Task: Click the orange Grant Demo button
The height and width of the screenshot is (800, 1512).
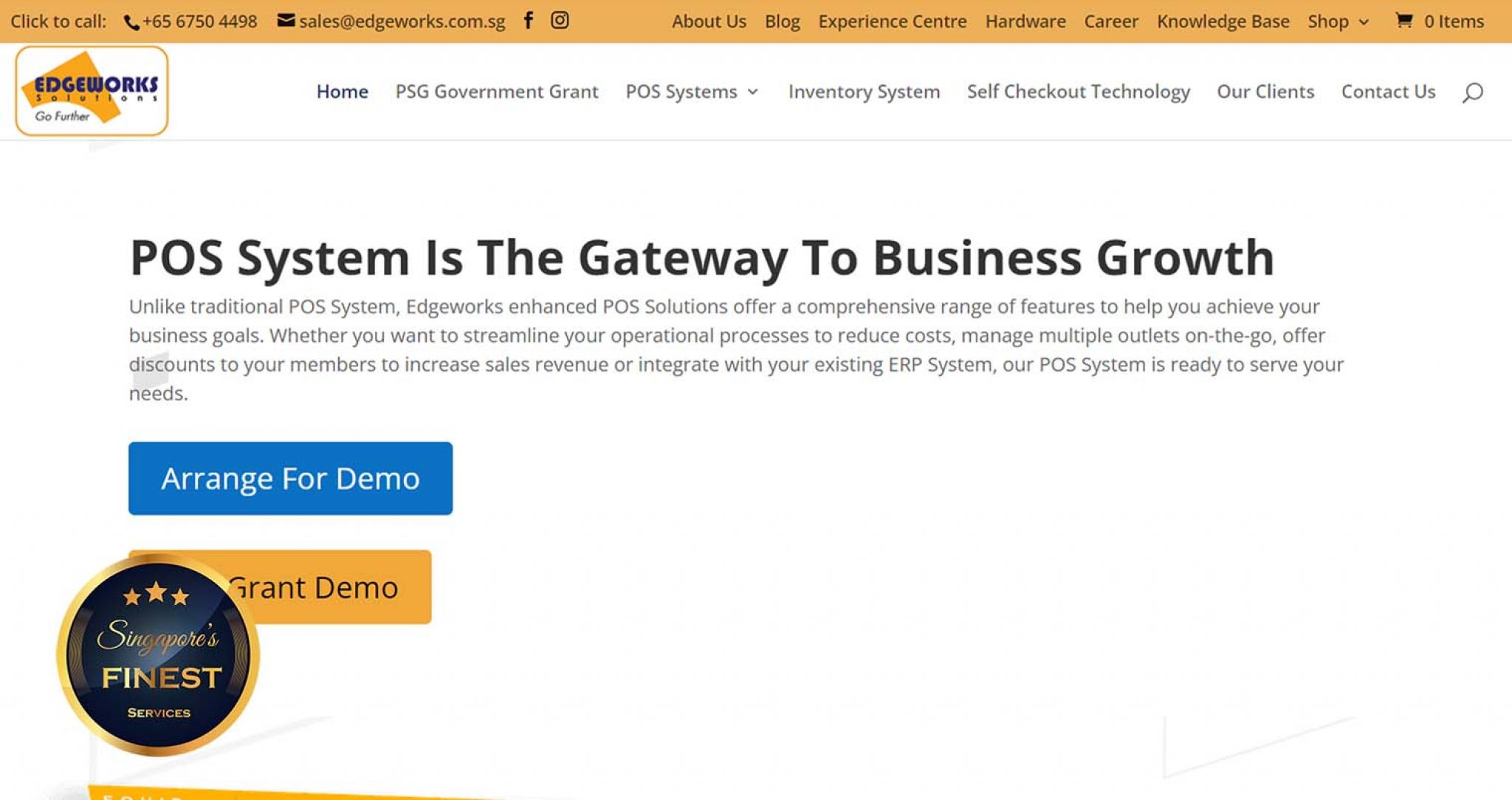Action: [x=340, y=587]
